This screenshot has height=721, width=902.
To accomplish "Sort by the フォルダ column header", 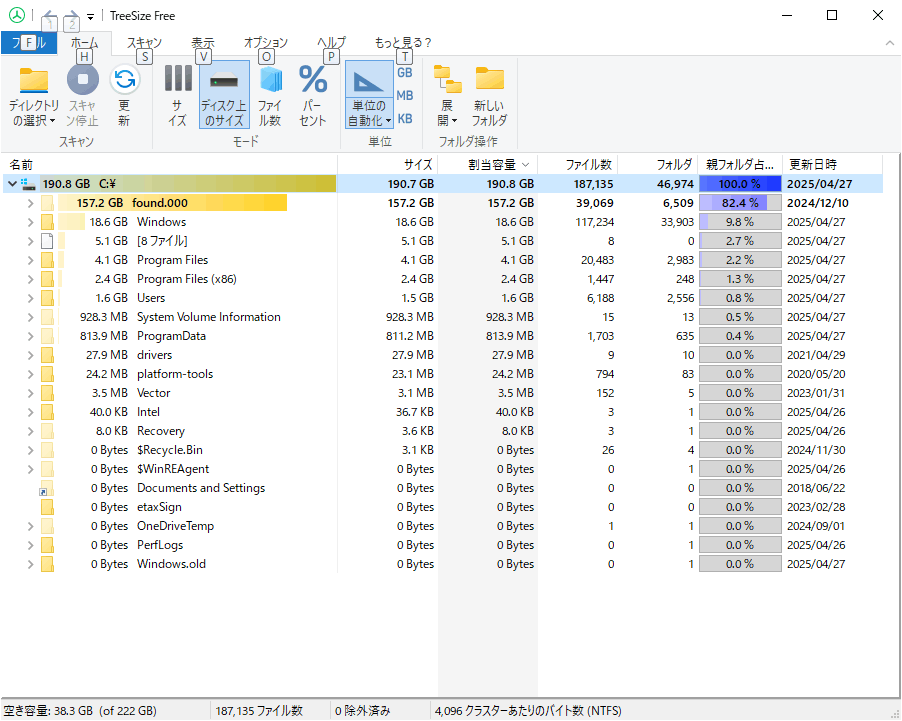I will click(658, 165).
